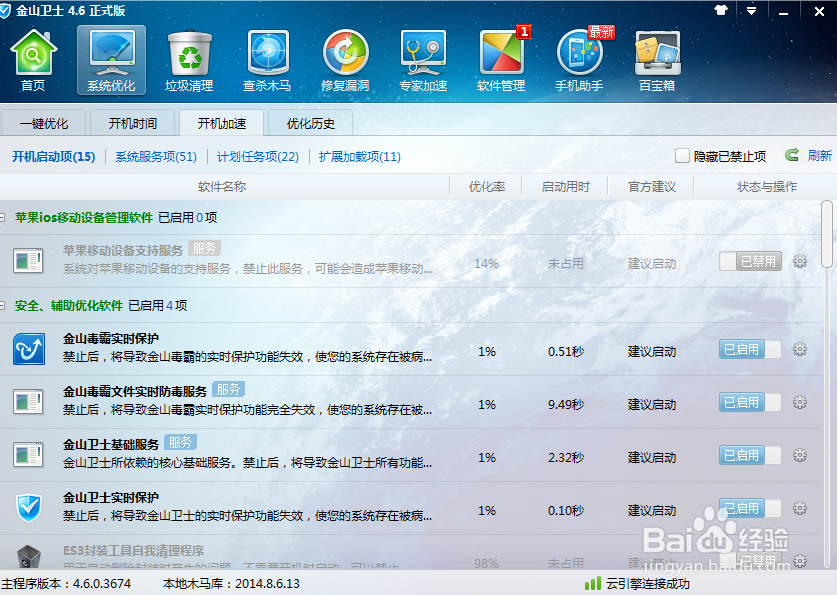This screenshot has width=837, height=595.
Task: Click the 金山卫士实时保护 shield icon
Action: [29, 507]
